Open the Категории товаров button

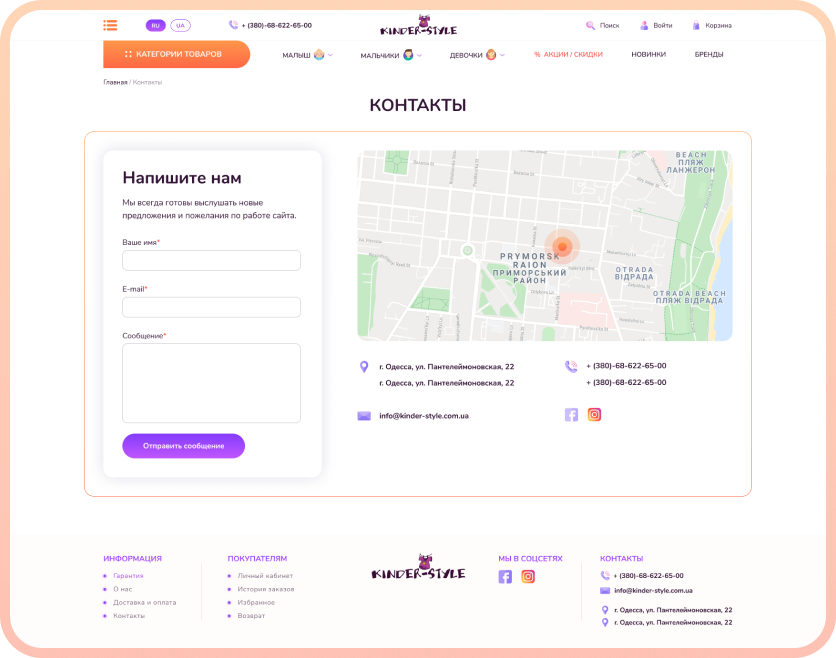(x=176, y=54)
